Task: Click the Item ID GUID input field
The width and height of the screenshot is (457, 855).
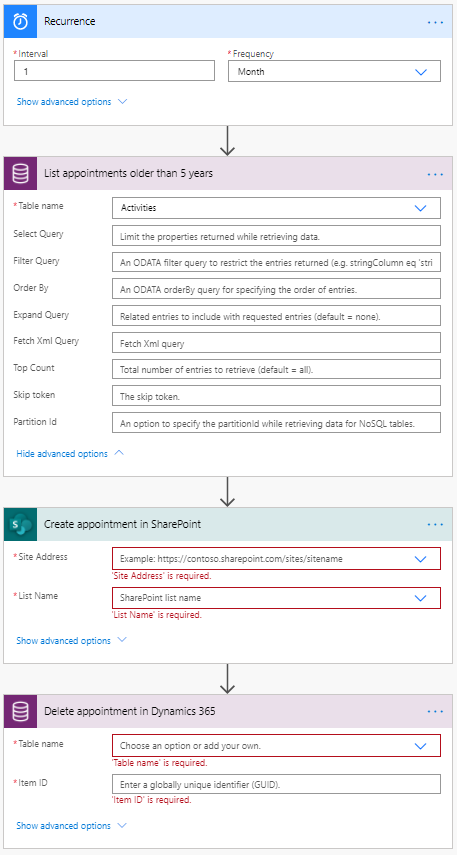Action: click(276, 784)
